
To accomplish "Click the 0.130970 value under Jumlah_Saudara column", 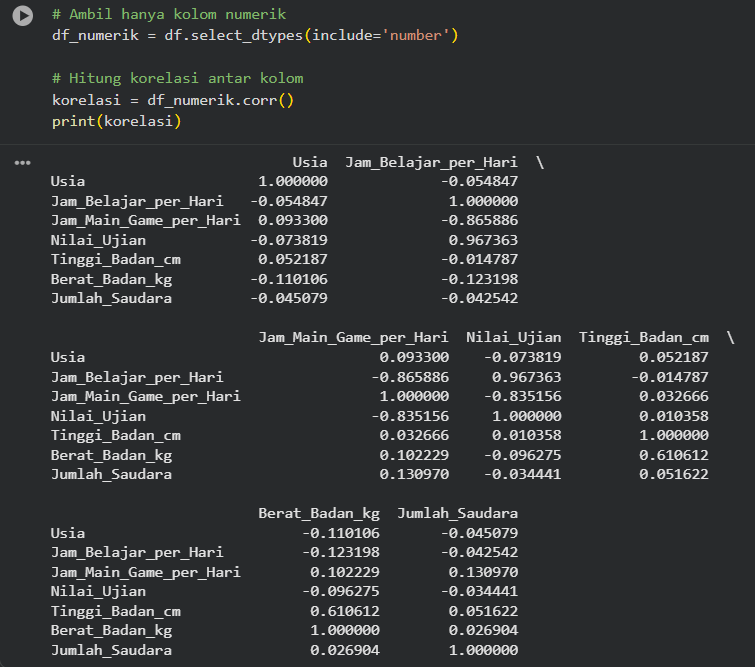I will coord(483,572).
